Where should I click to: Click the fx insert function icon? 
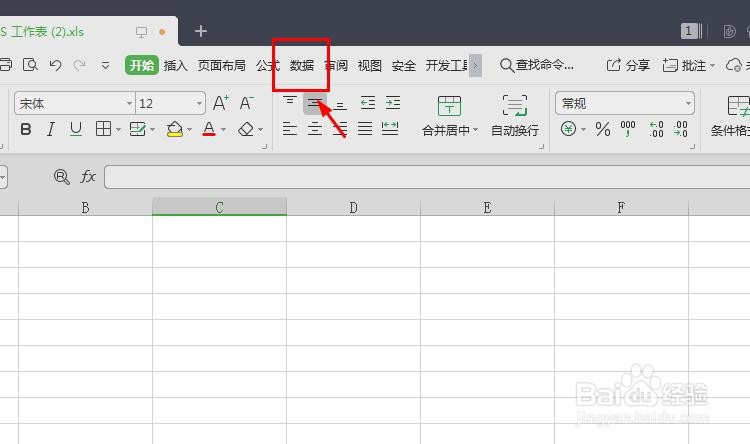point(88,177)
